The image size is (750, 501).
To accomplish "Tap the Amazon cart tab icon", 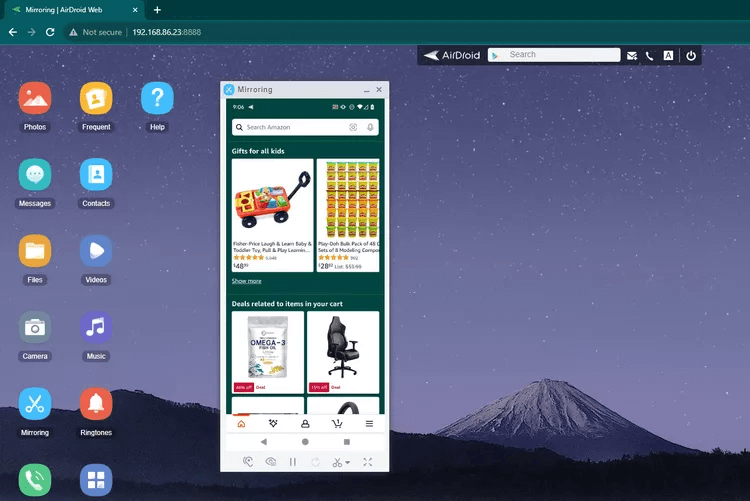I will click(x=337, y=423).
